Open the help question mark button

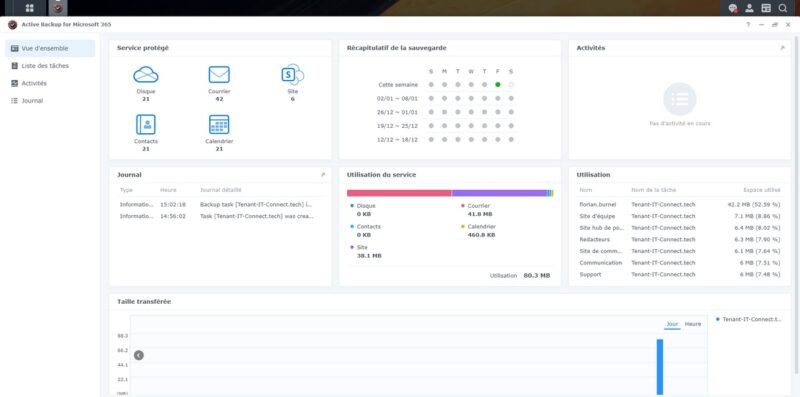click(x=748, y=24)
